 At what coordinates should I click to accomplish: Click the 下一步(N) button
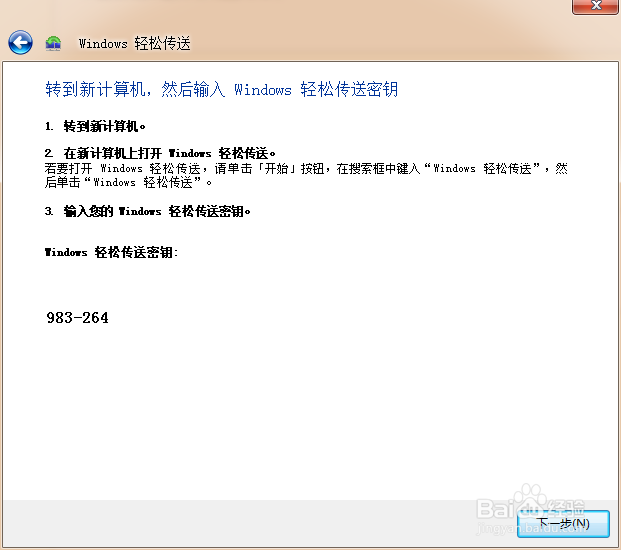click(x=563, y=523)
